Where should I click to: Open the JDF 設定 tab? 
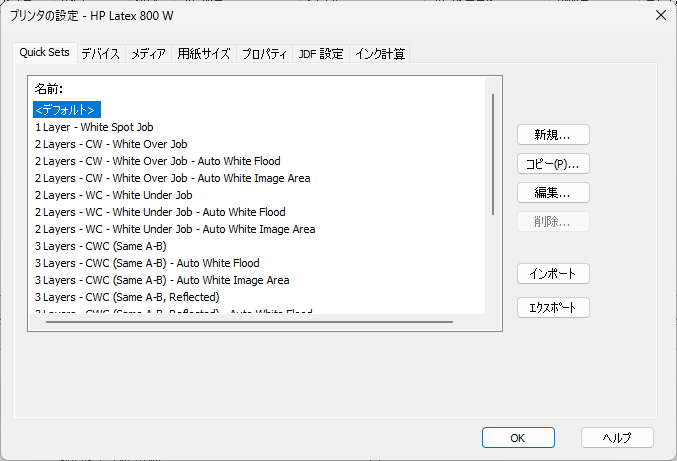(321, 54)
